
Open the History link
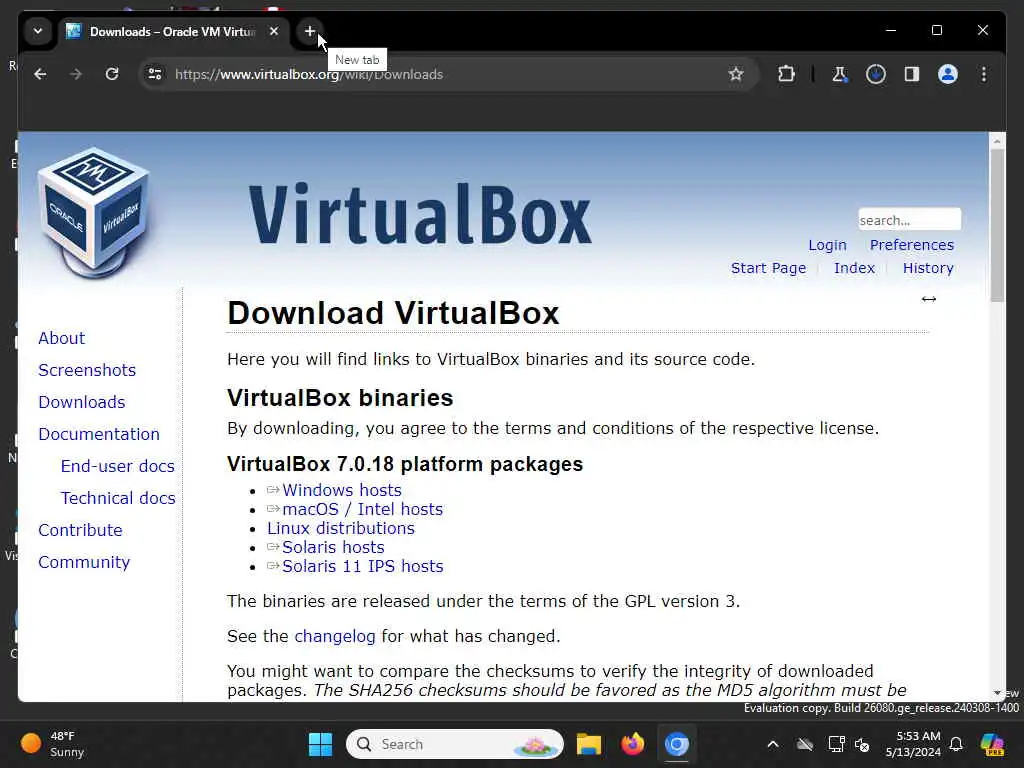[x=928, y=268]
